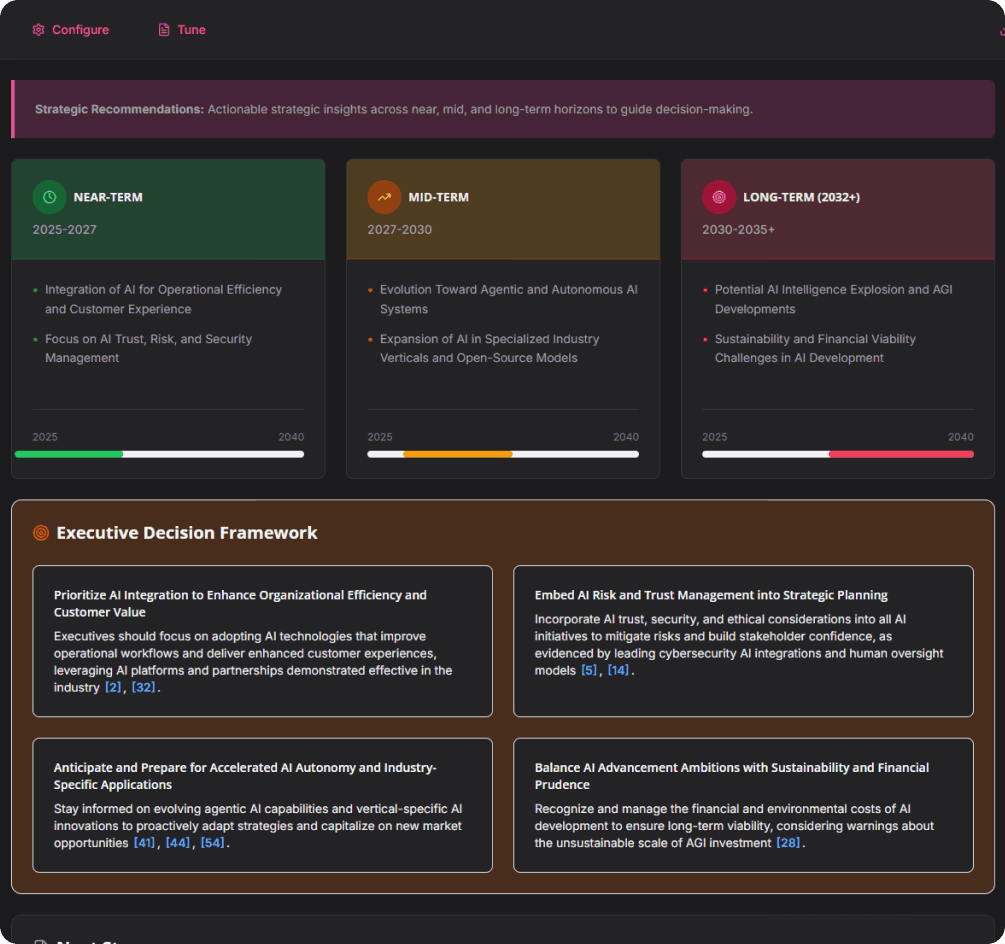Select the LONG-TERM (2032+) card heading
This screenshot has height=944, width=1005.
coord(801,197)
